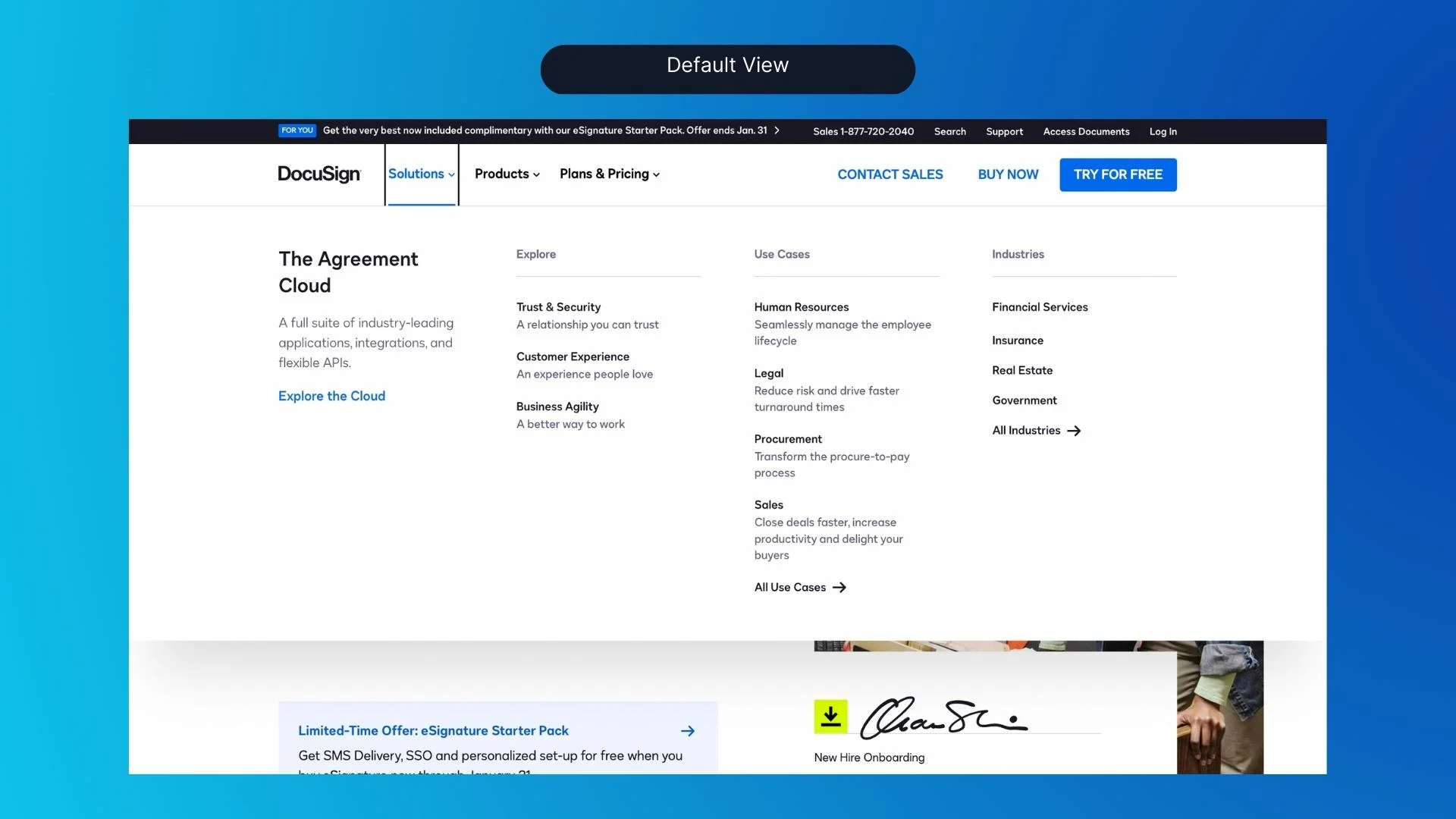Select the Procurement use case
Viewport: 1456px width, 819px height.
click(788, 439)
